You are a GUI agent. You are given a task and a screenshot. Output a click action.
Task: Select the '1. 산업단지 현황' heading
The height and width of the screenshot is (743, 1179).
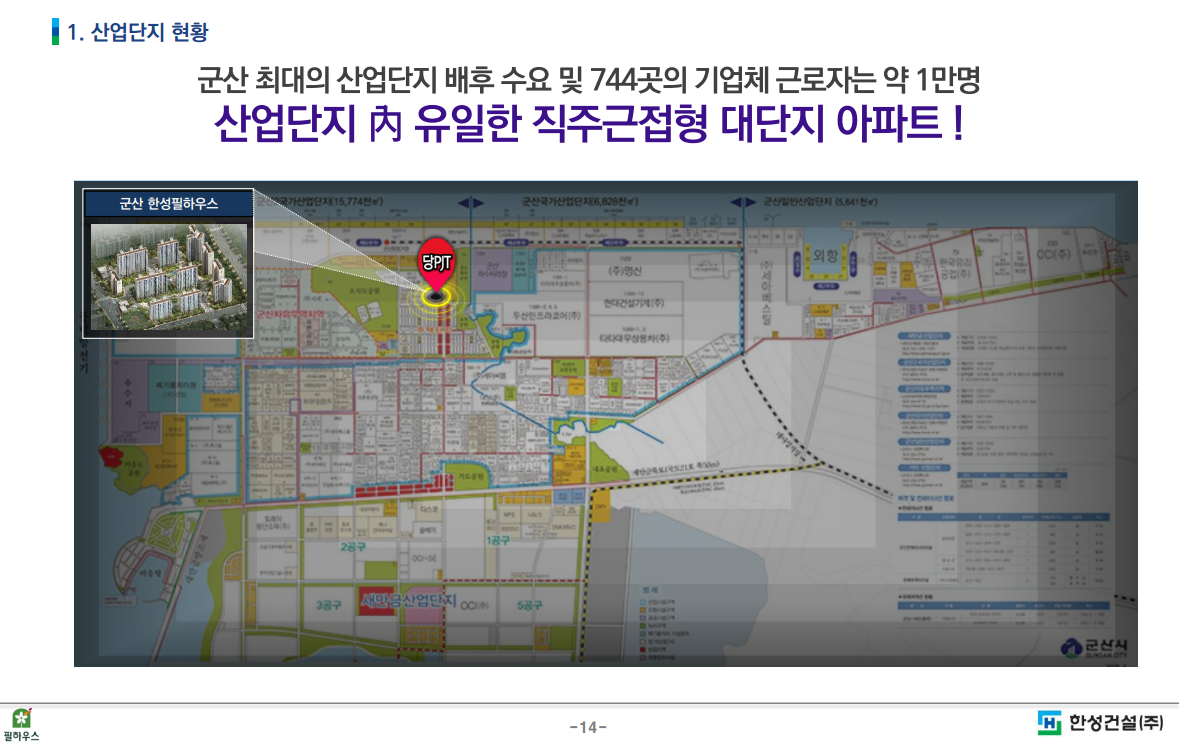(x=138, y=32)
